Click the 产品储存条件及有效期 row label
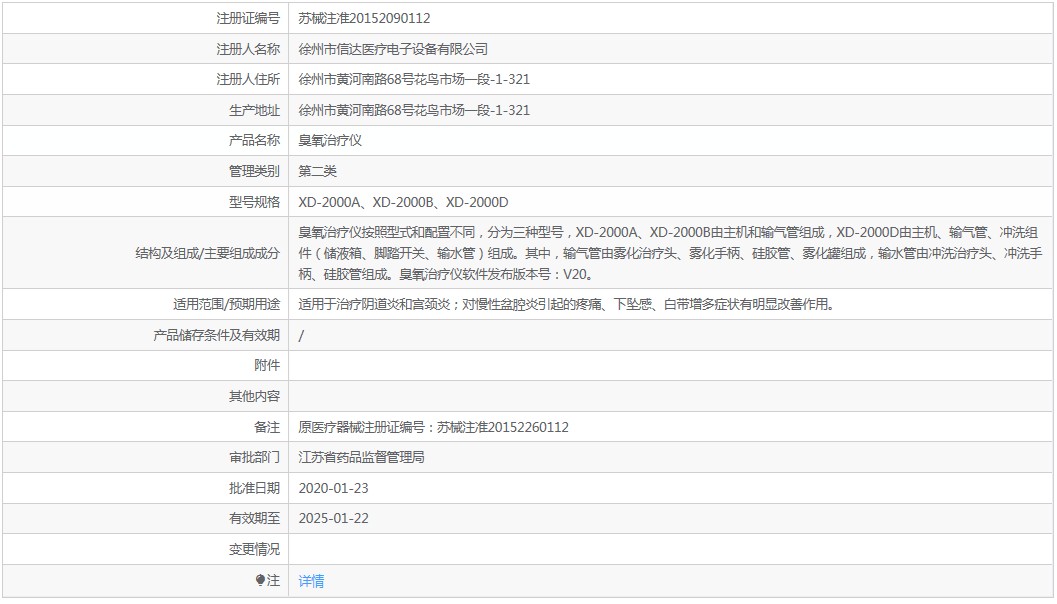 [216, 335]
